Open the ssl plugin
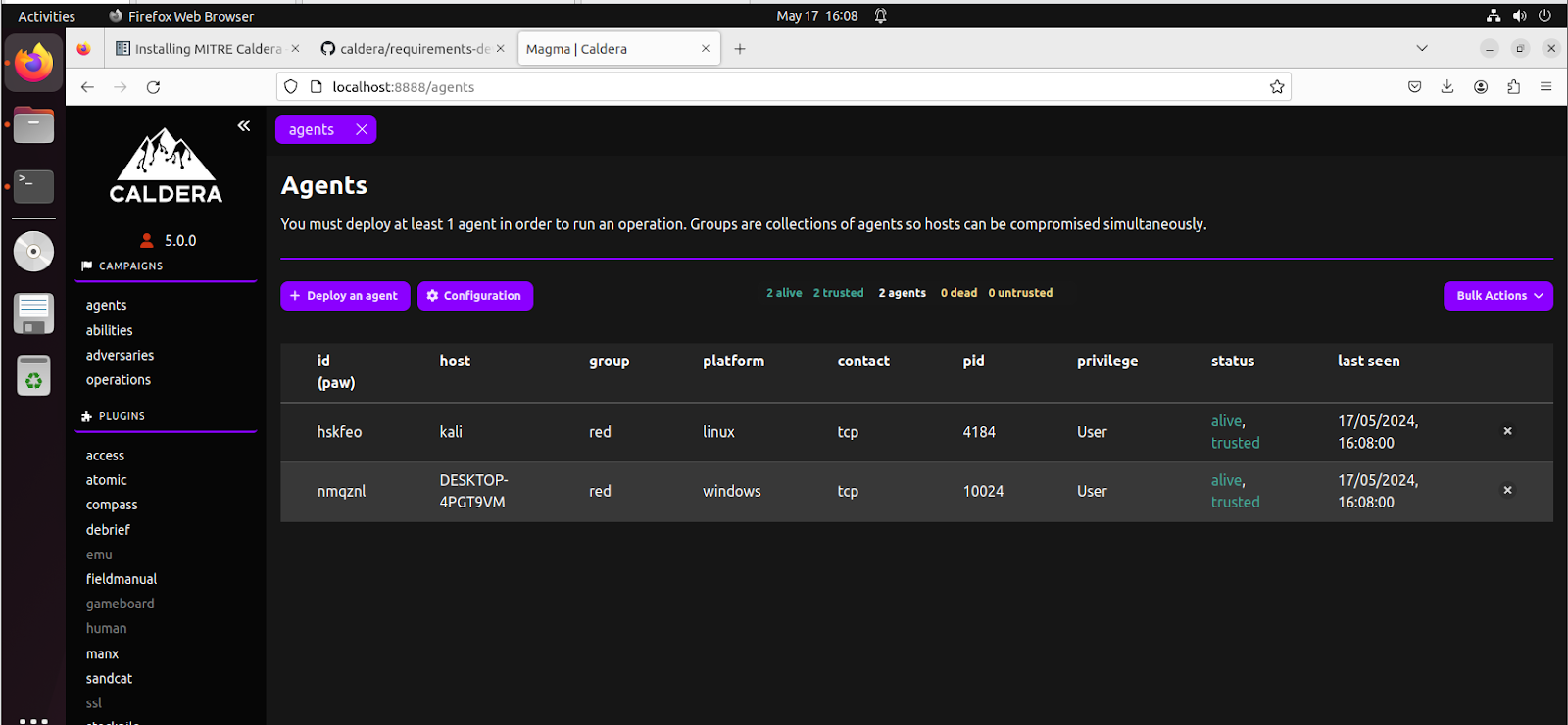Image resolution: width=1568 pixels, height=725 pixels. [x=94, y=702]
